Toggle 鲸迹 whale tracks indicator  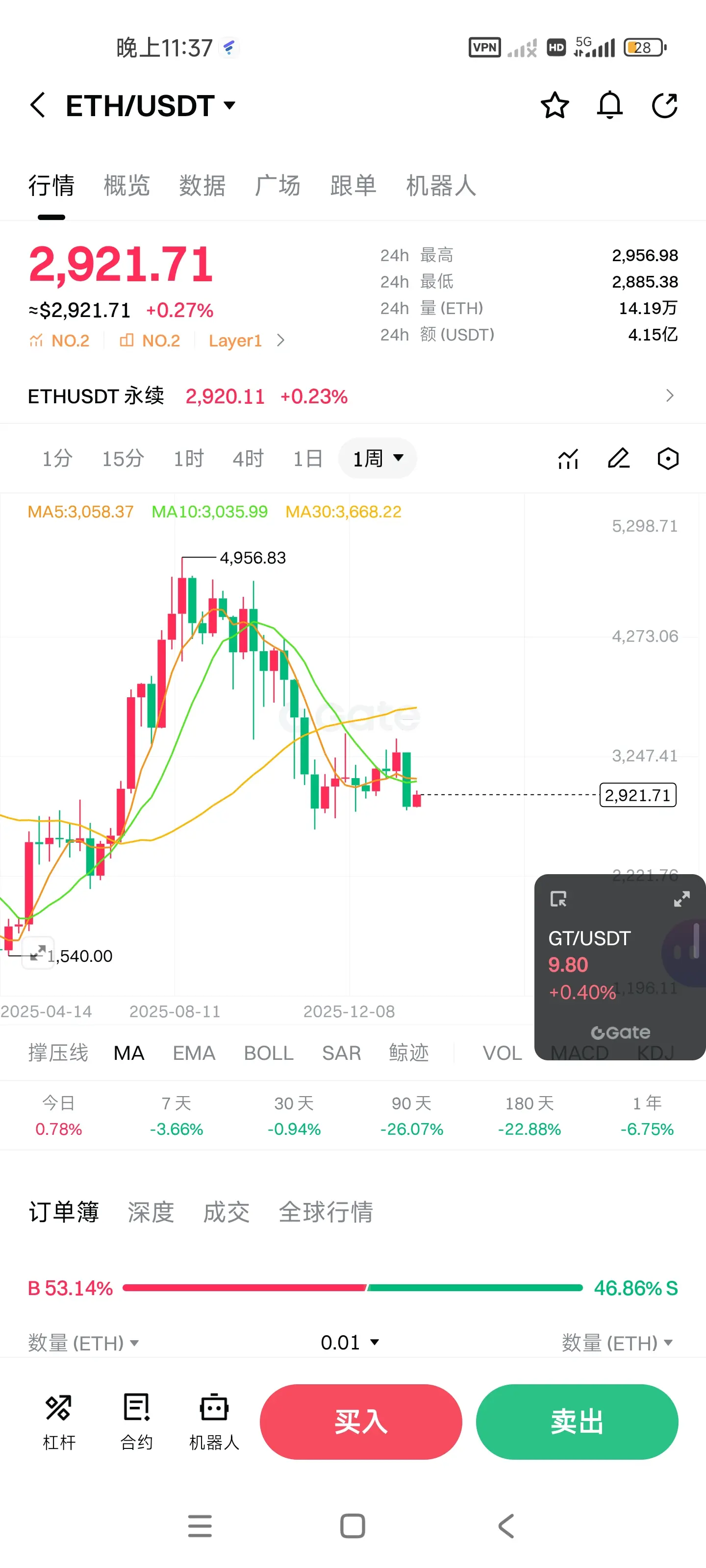point(409,1053)
